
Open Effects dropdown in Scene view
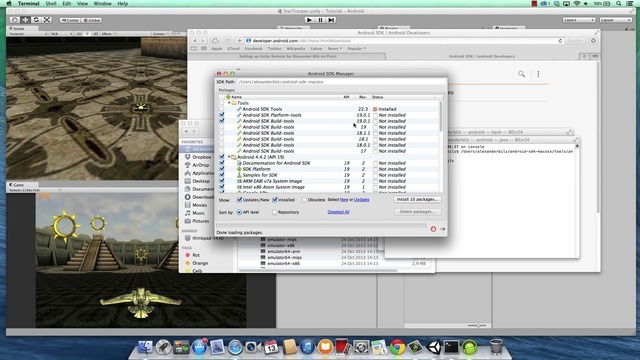click(109, 34)
